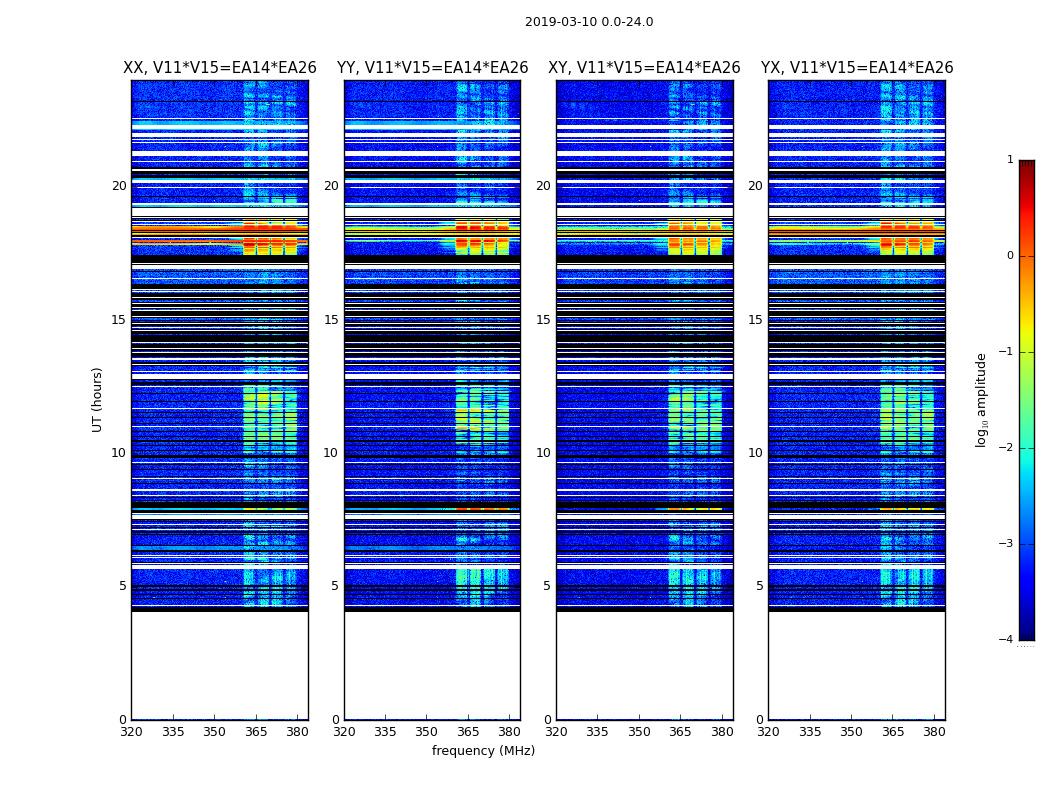This screenshot has width=1050, height=800.
Task: Click the frequency (MHz) x-axis label
Action: (483, 751)
